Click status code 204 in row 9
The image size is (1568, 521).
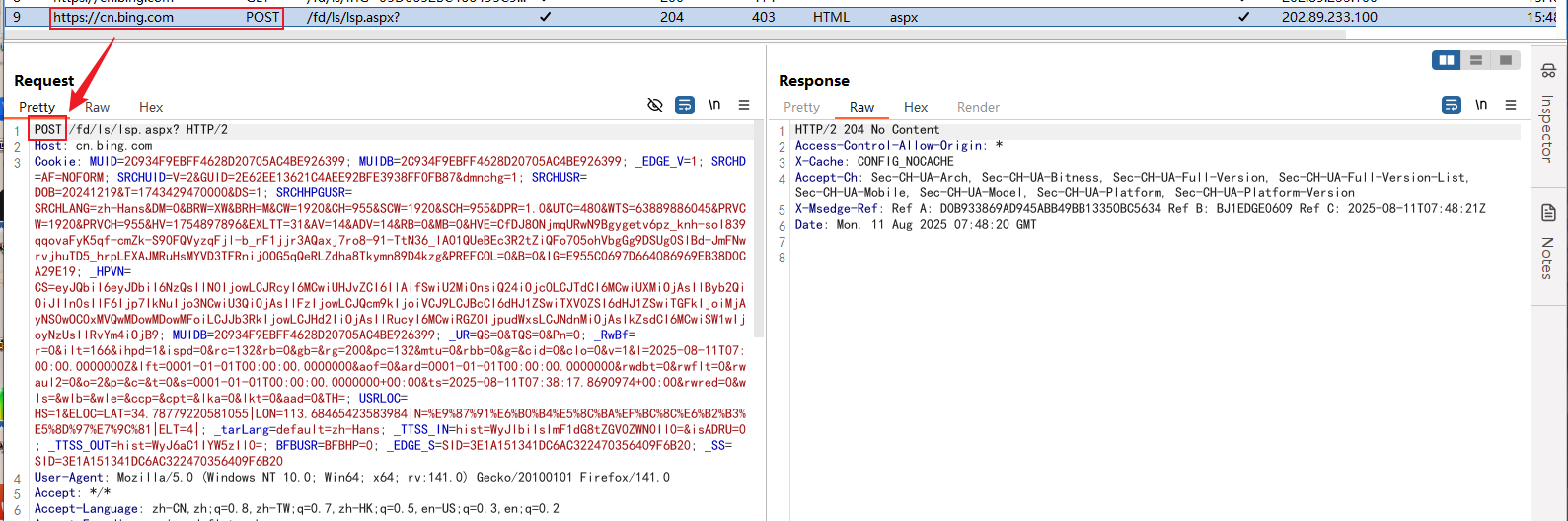click(672, 17)
